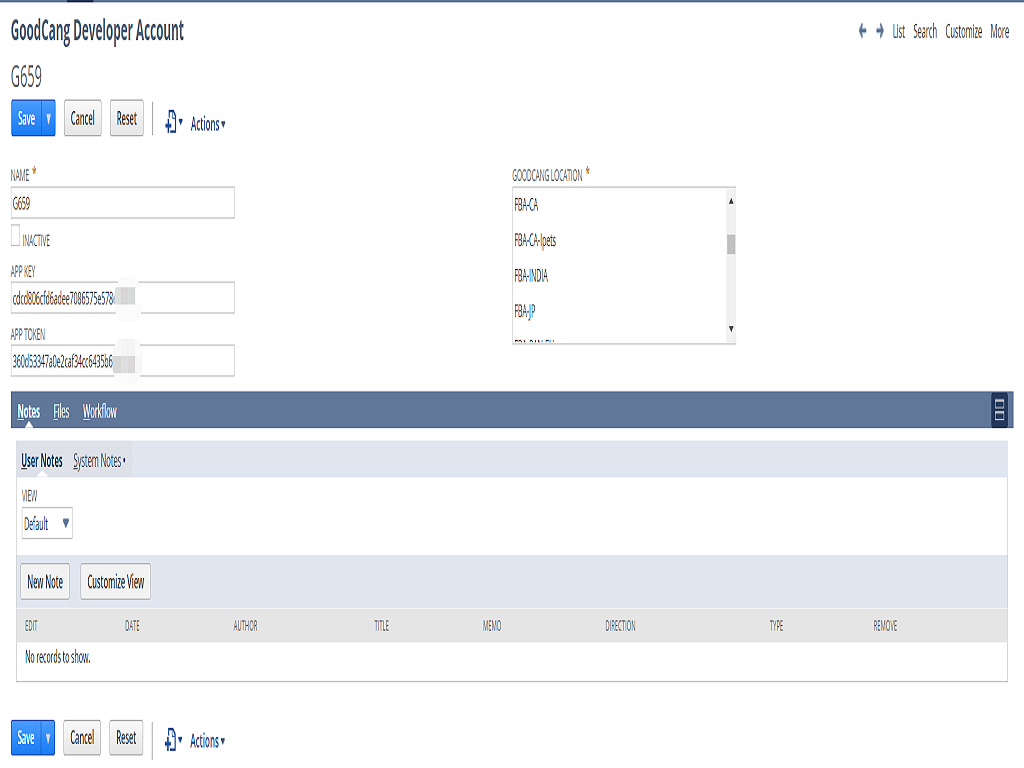Click the AUTHOR column header
This screenshot has height=768, width=1024.
246,626
